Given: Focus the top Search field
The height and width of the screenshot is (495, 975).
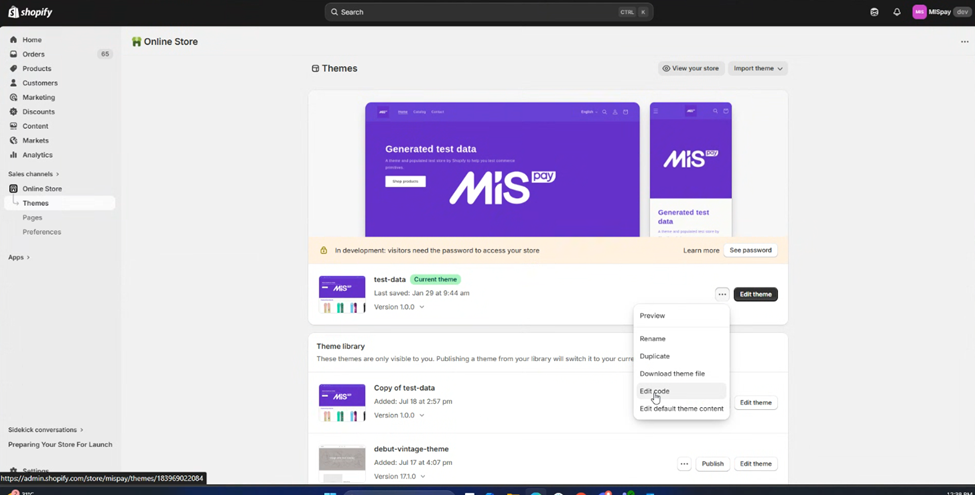Looking at the screenshot, I should tap(489, 12).
